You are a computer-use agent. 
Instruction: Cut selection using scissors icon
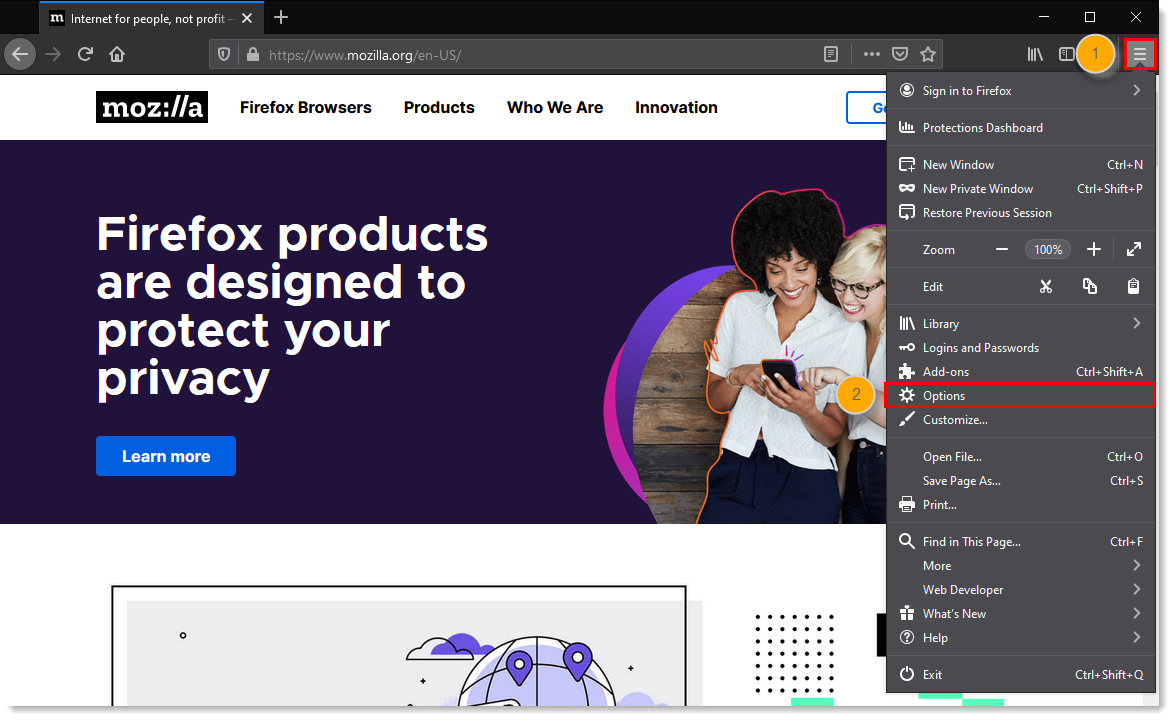point(1046,286)
